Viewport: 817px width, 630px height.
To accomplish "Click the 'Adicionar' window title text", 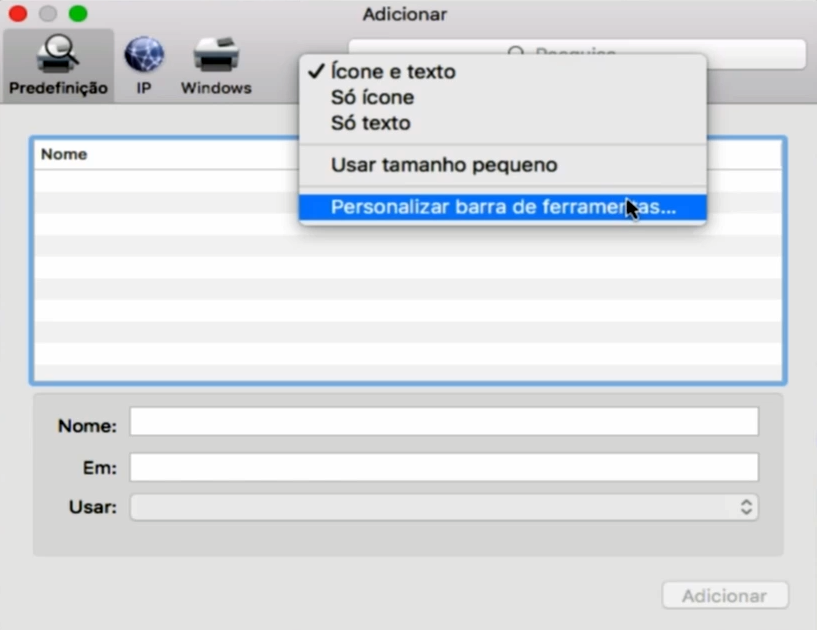I will point(404,14).
